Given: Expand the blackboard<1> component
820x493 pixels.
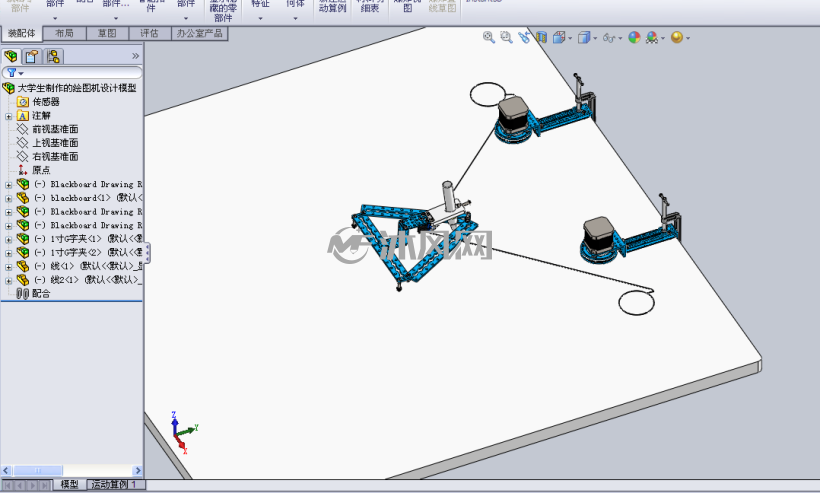Looking at the screenshot, I should click(8, 199).
